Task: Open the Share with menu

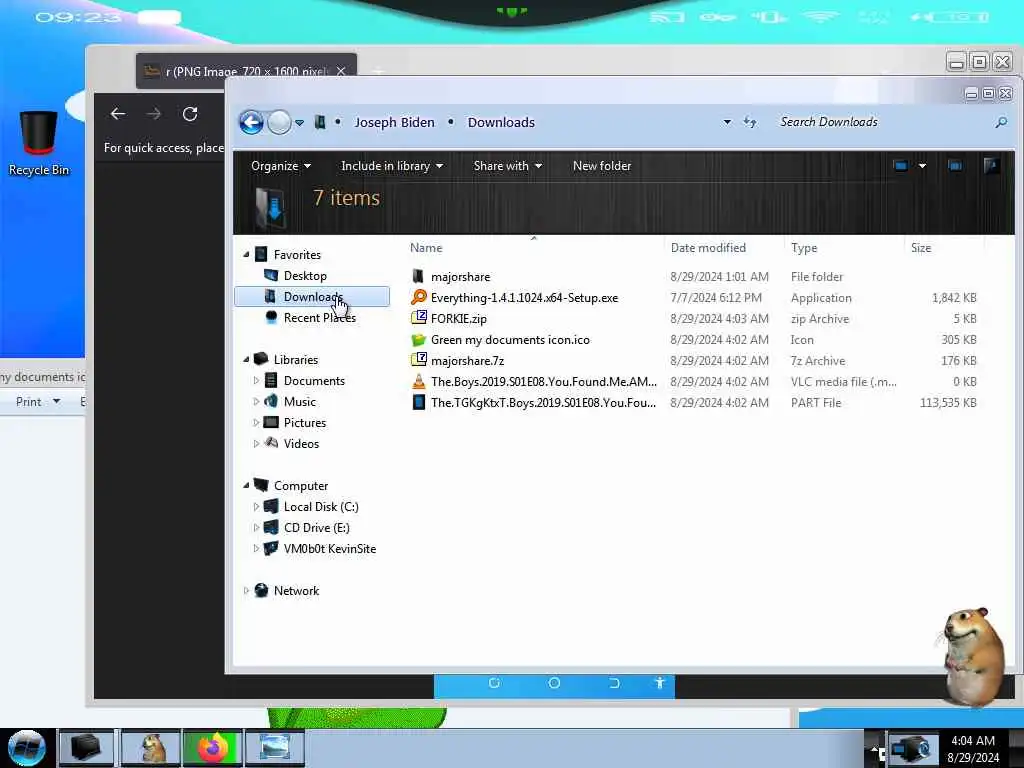Action: pyautogui.click(x=507, y=166)
